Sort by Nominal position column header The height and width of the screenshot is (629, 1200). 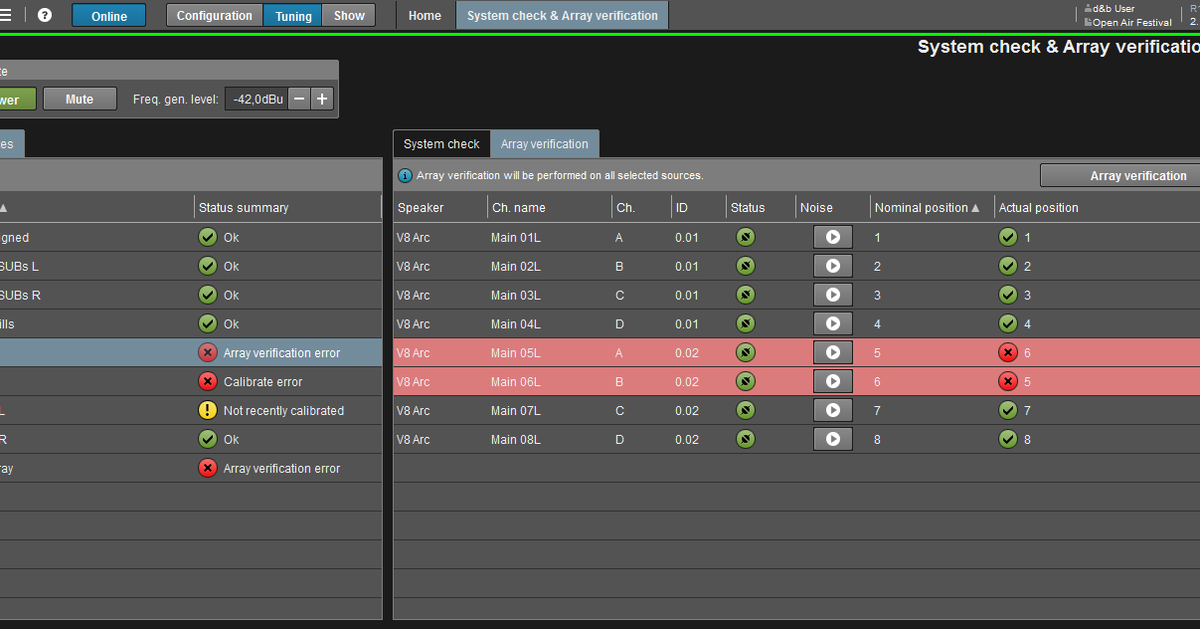click(927, 208)
